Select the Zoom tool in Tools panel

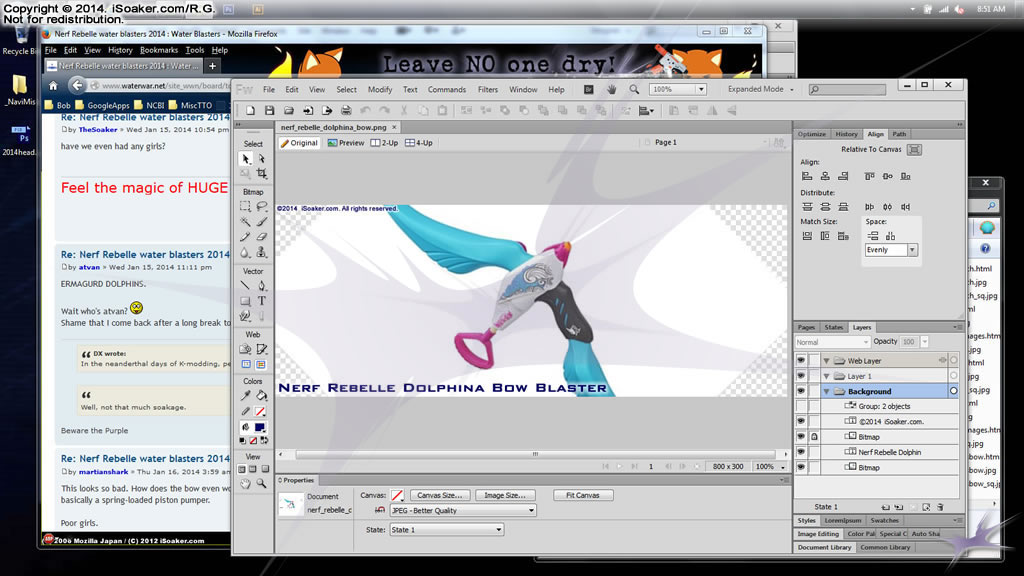(x=261, y=484)
